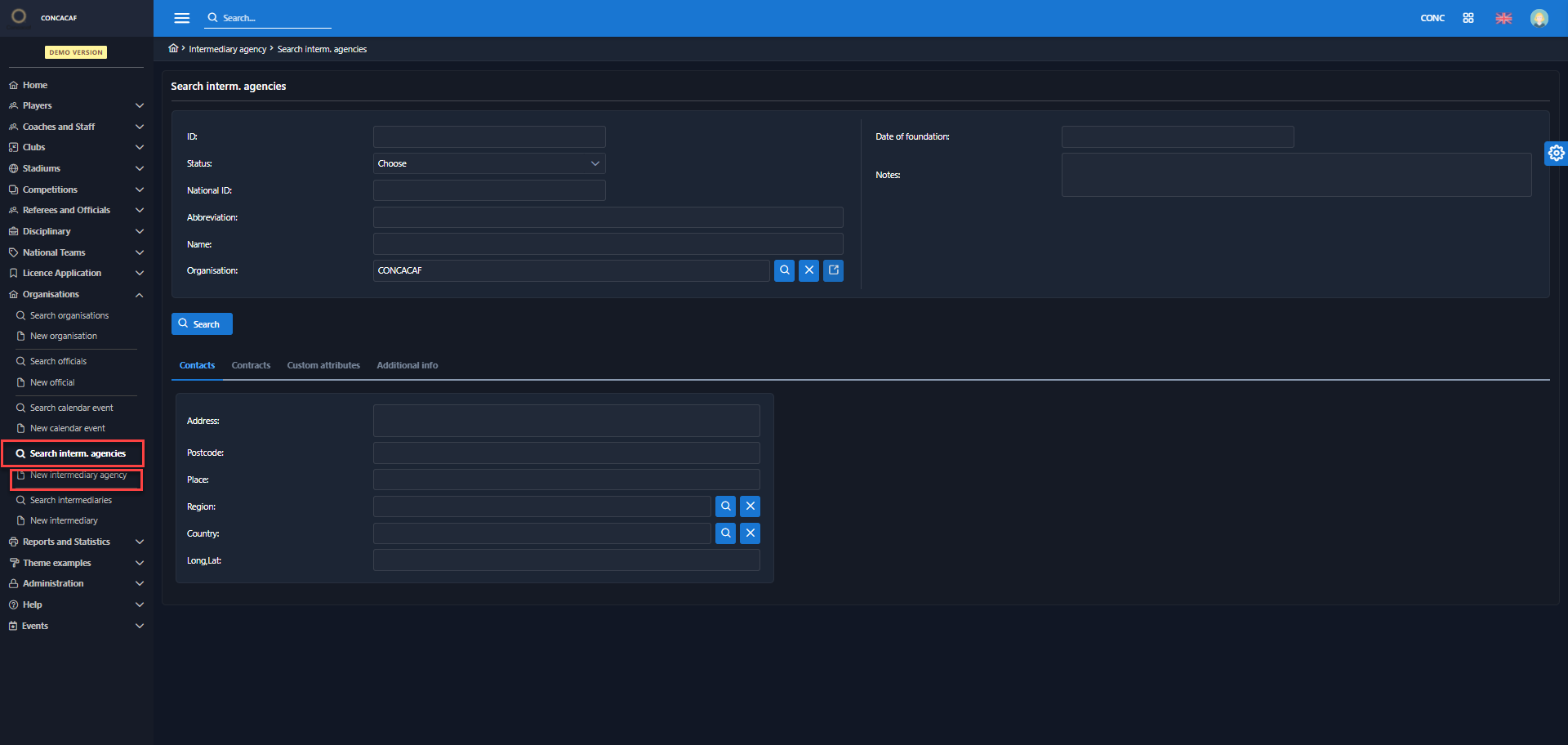Click the Region search magnifier icon
This screenshot has width=1568, height=745.
pos(725,506)
